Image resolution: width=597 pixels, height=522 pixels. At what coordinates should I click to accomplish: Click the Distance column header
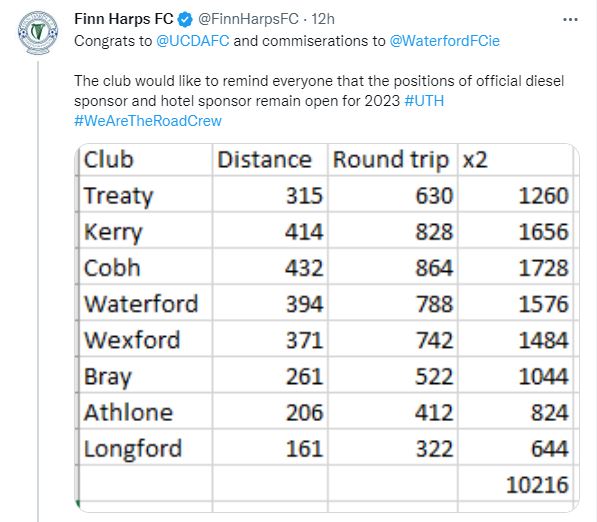point(264,160)
